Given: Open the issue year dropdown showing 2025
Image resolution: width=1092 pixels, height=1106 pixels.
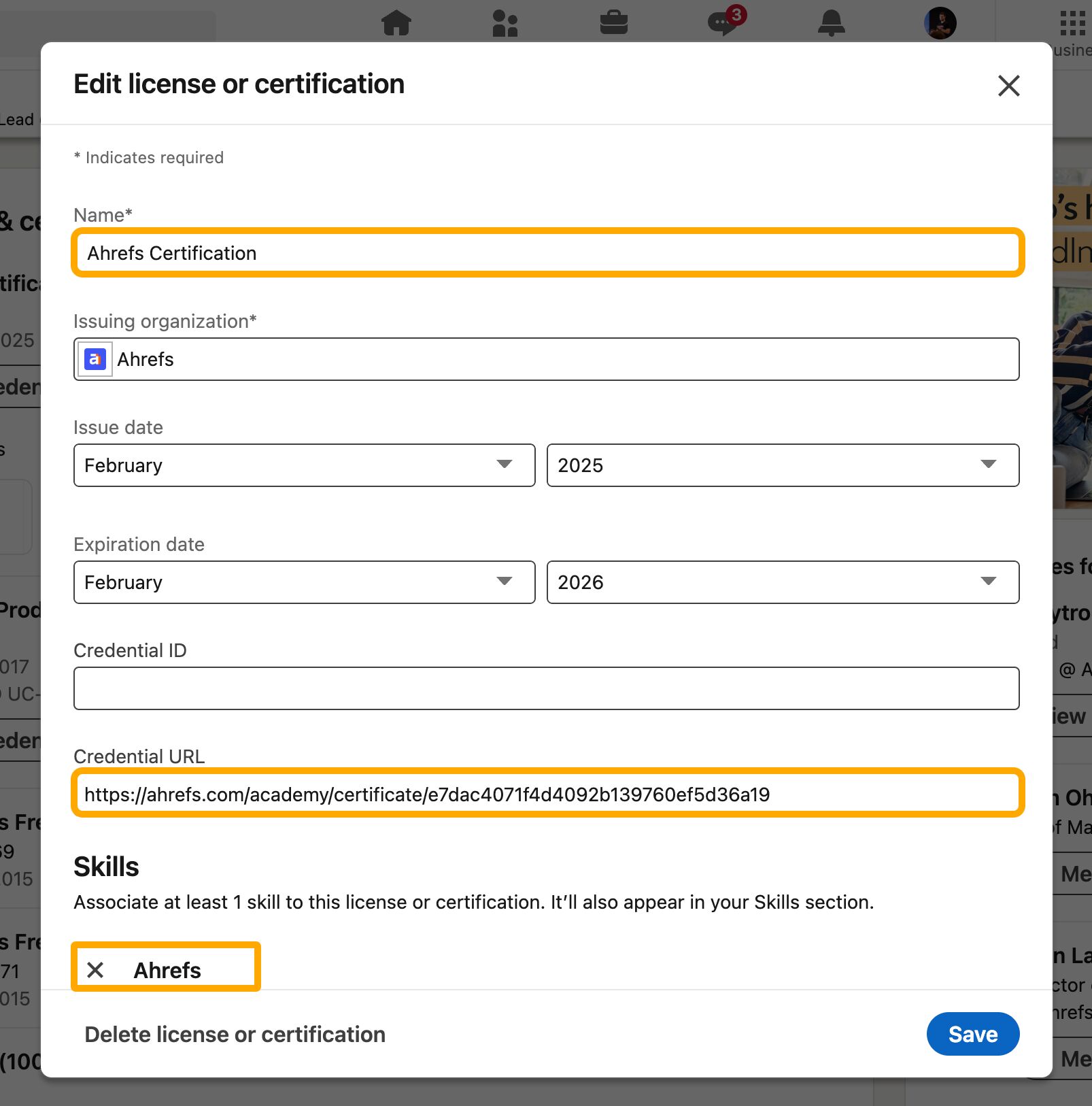Looking at the screenshot, I should [783, 465].
